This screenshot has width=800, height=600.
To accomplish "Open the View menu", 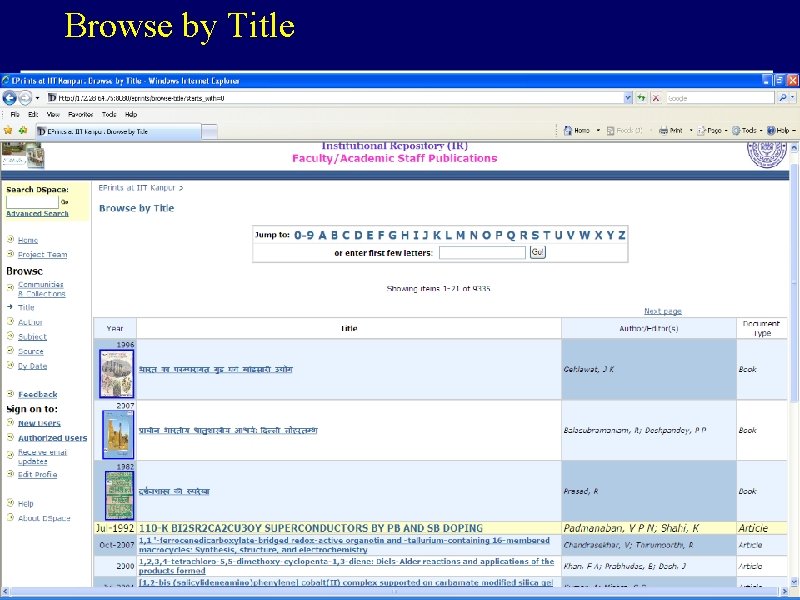I will (x=53, y=114).
